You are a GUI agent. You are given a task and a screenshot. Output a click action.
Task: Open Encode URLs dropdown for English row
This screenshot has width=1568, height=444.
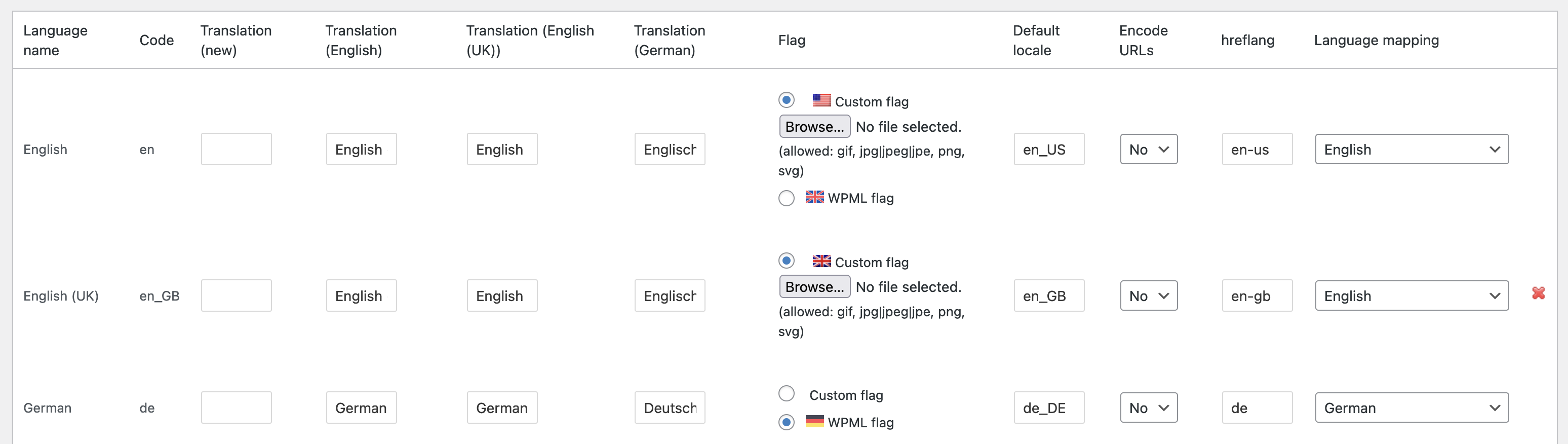(x=1148, y=149)
